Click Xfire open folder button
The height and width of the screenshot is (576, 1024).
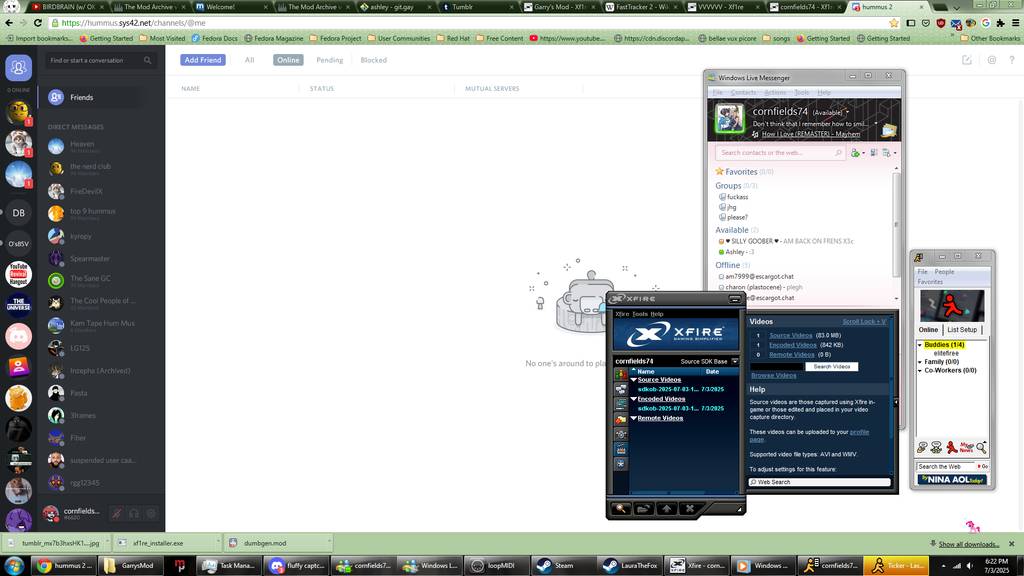pyautogui.click(x=644, y=509)
